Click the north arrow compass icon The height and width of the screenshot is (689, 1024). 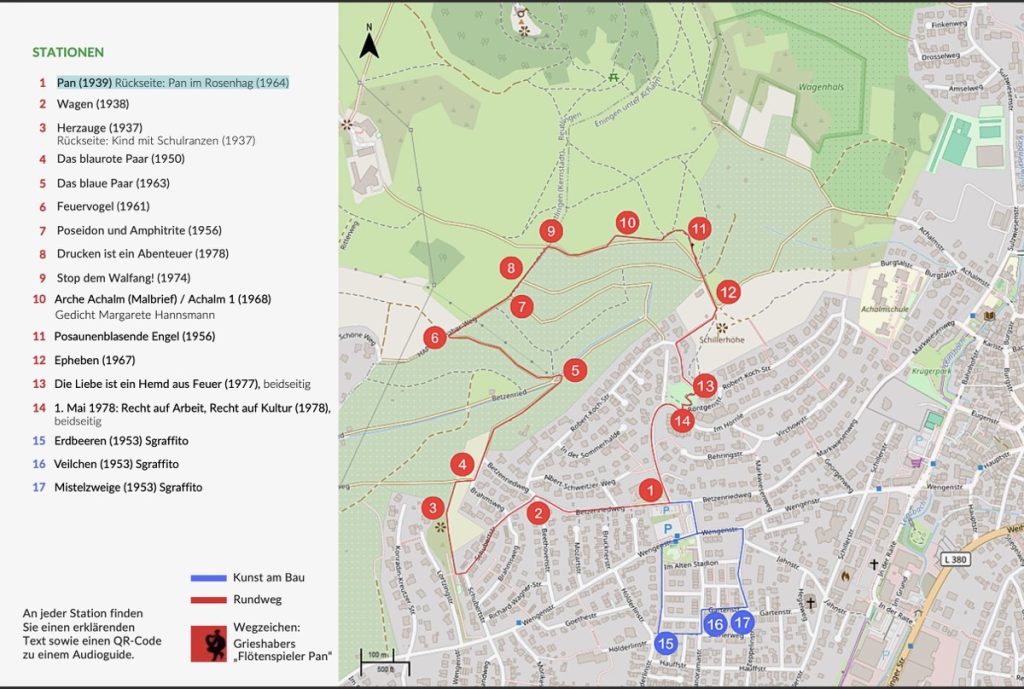[x=369, y=42]
